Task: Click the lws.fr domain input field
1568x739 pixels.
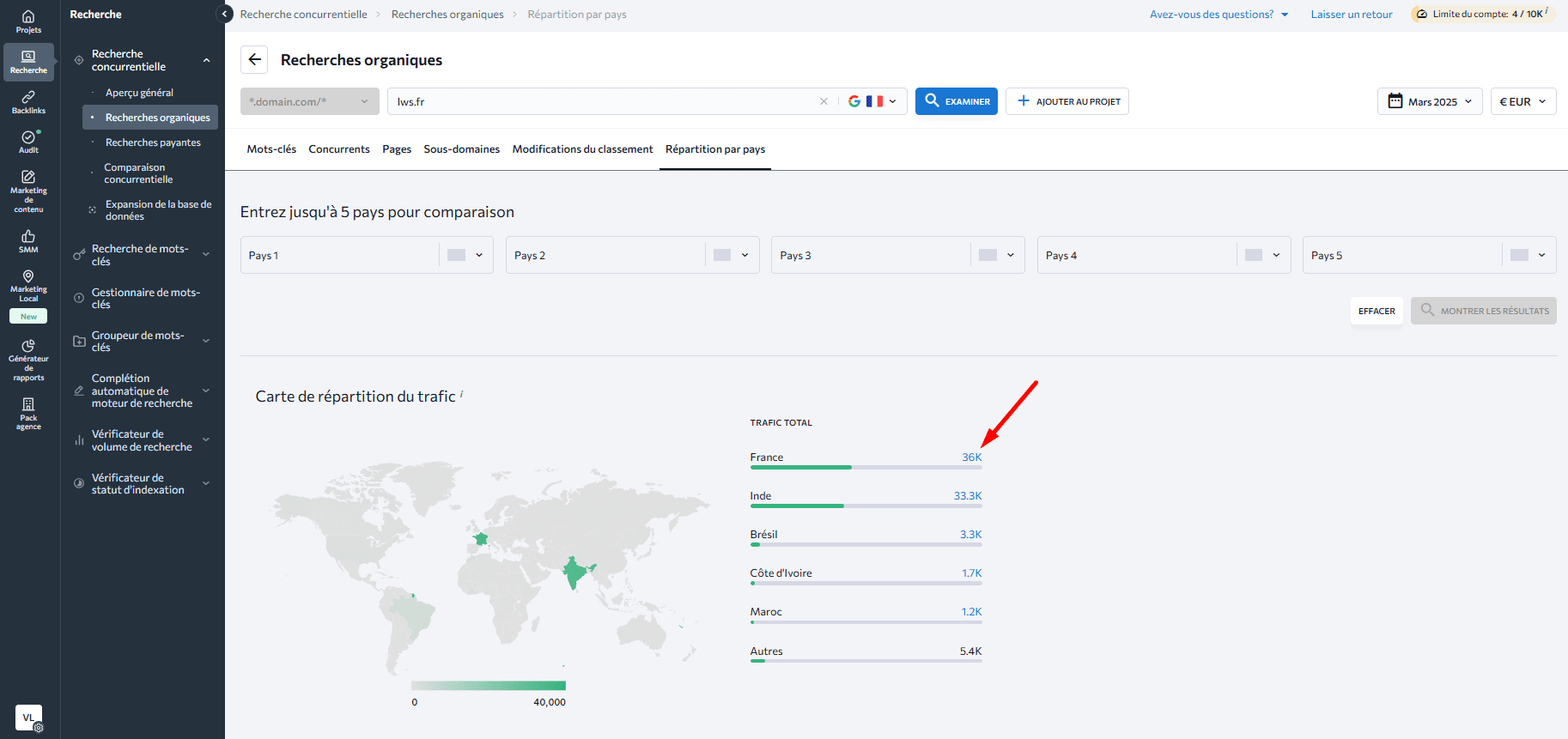Action: point(605,101)
